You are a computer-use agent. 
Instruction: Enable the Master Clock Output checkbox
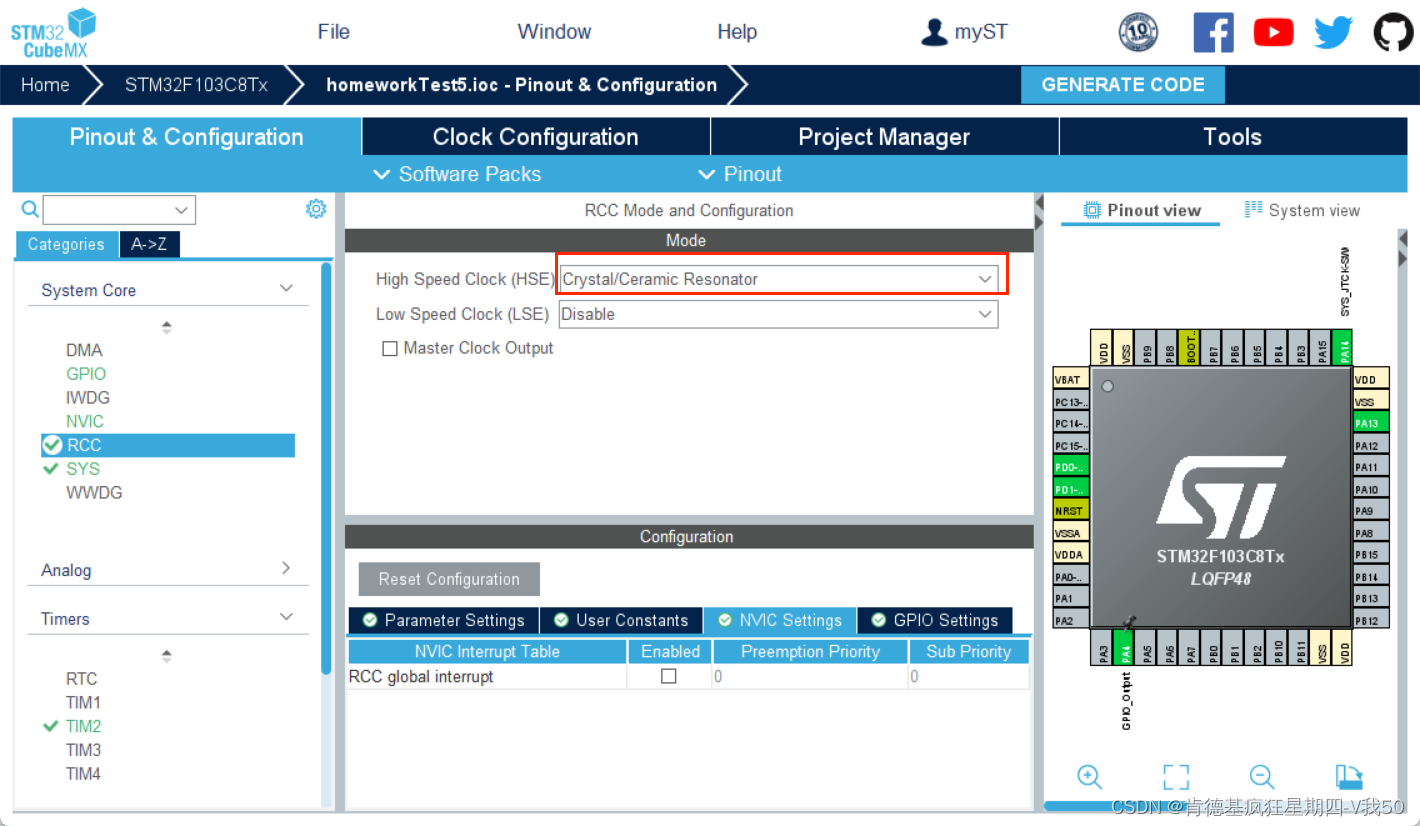point(390,349)
